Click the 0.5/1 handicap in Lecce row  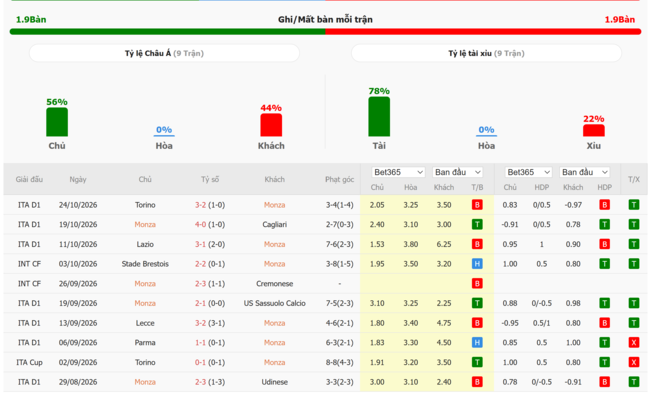click(541, 323)
